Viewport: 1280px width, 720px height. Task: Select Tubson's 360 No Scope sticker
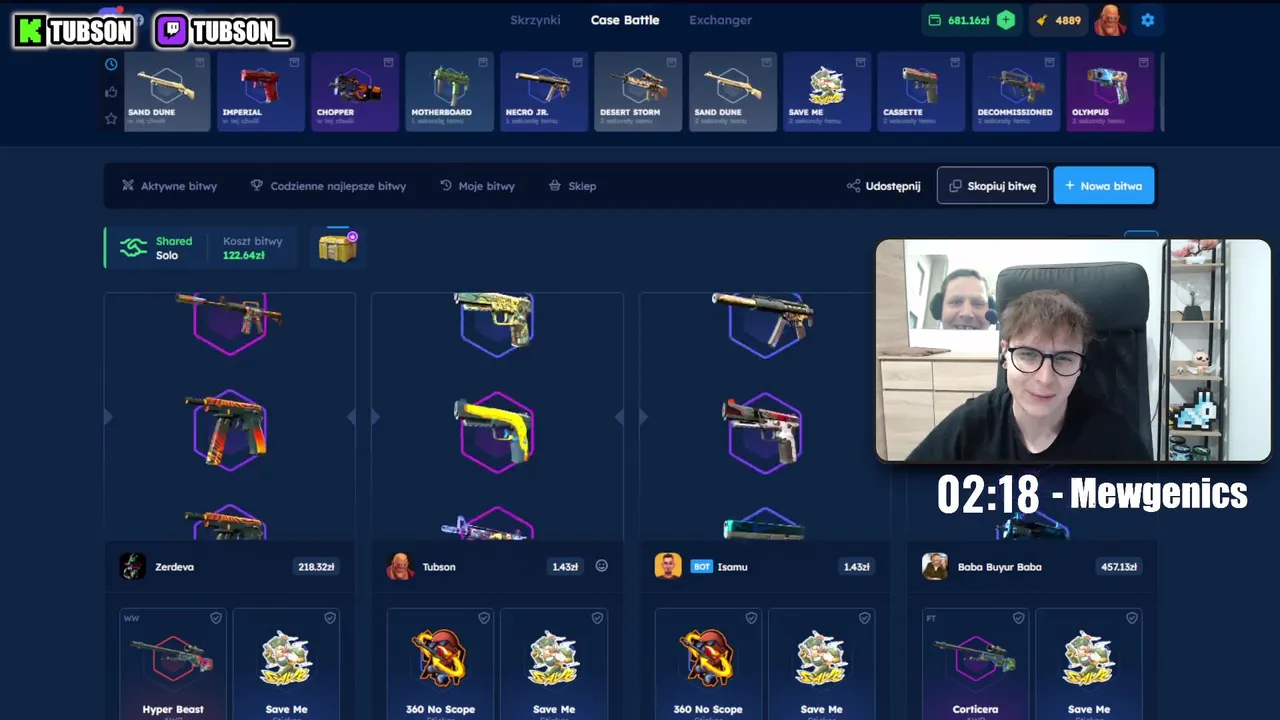[440, 664]
